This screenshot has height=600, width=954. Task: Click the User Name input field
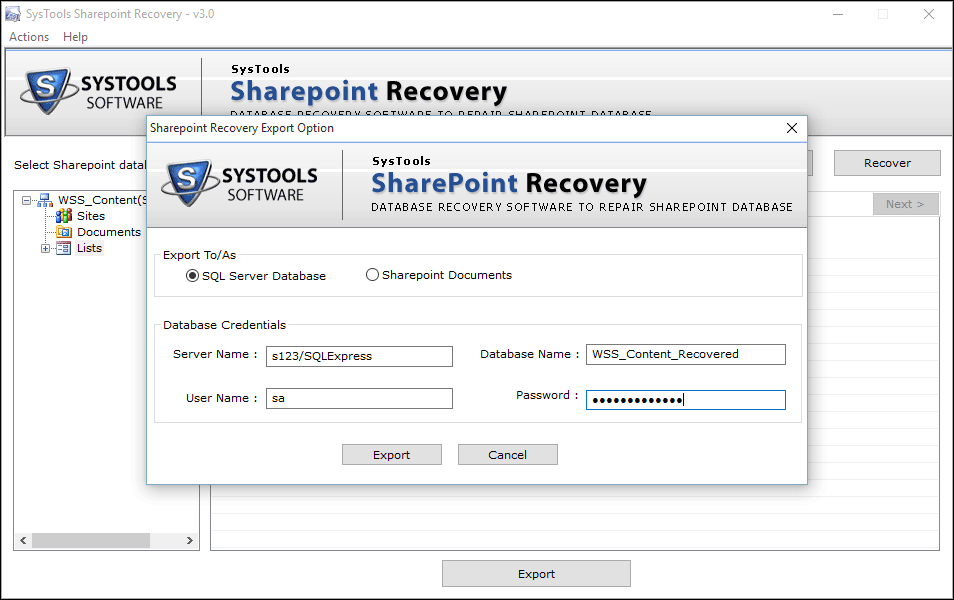[x=359, y=398]
